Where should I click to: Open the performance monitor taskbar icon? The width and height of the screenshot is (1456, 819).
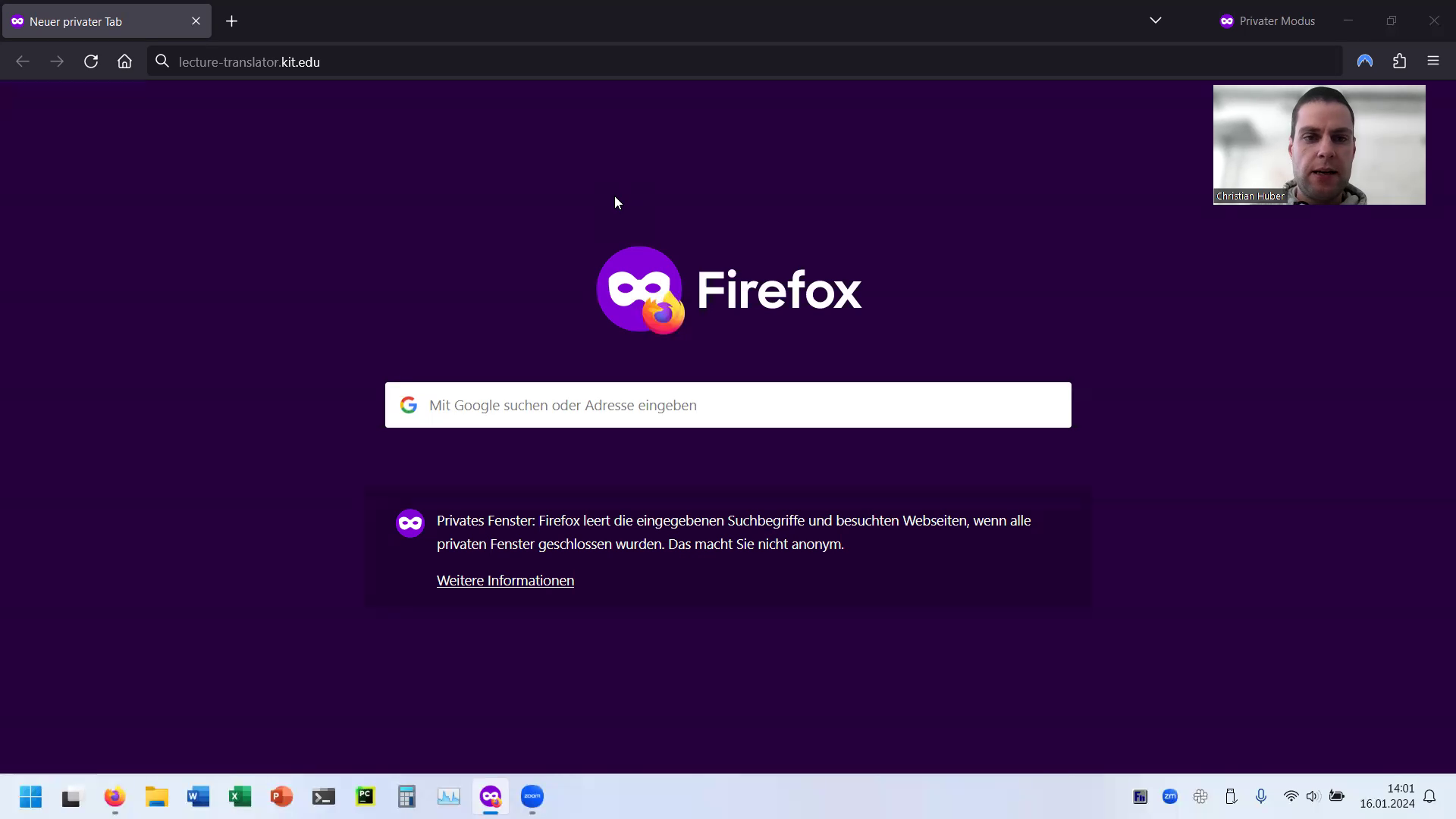coord(449,797)
